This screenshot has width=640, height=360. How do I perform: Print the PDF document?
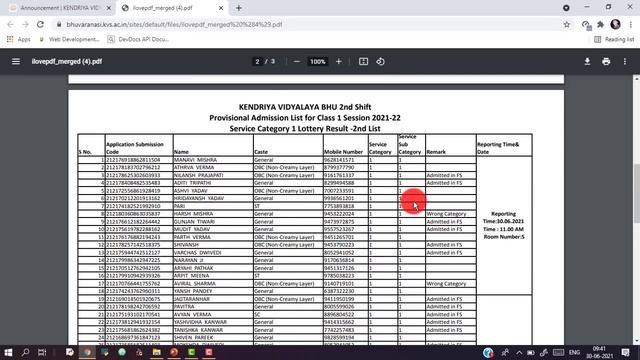click(x=606, y=62)
